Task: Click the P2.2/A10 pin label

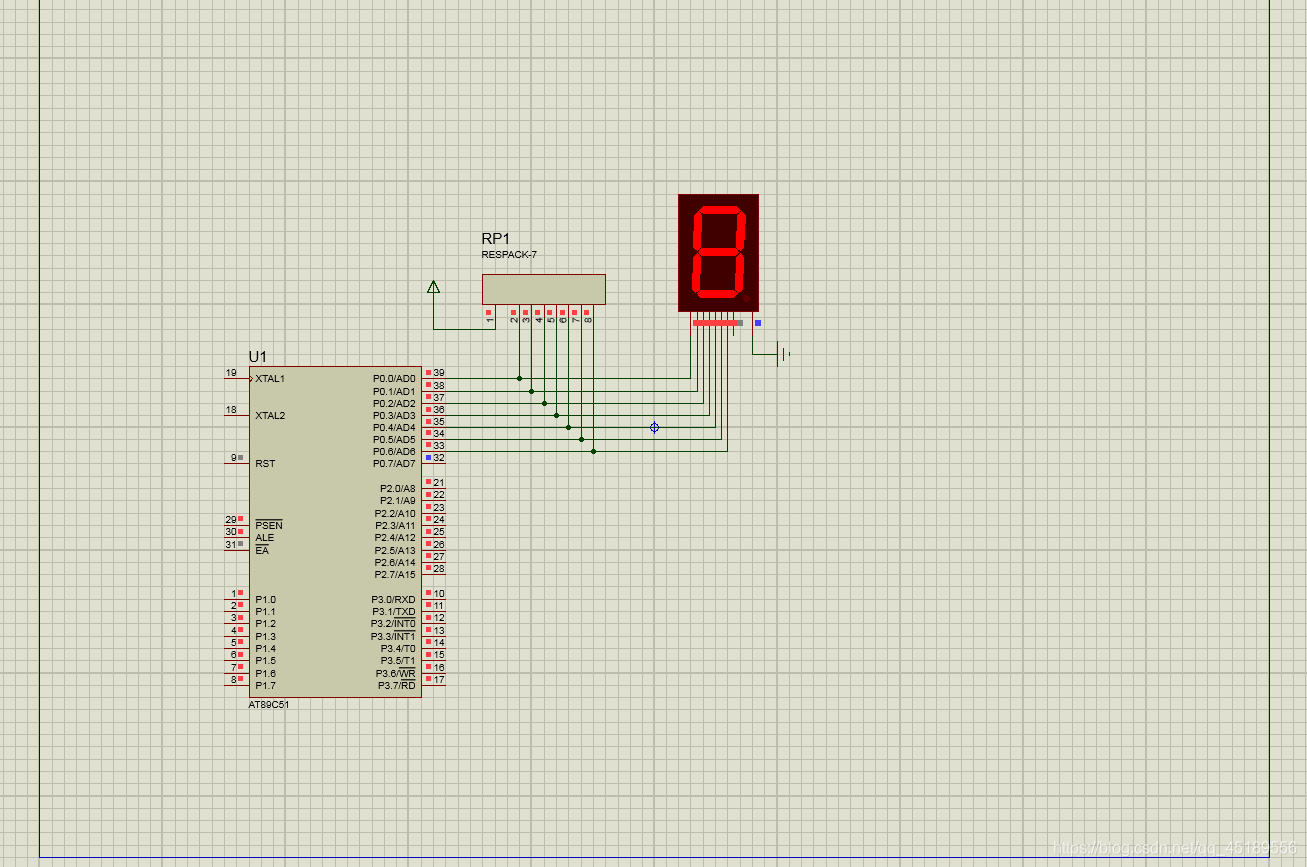Action: [x=395, y=514]
